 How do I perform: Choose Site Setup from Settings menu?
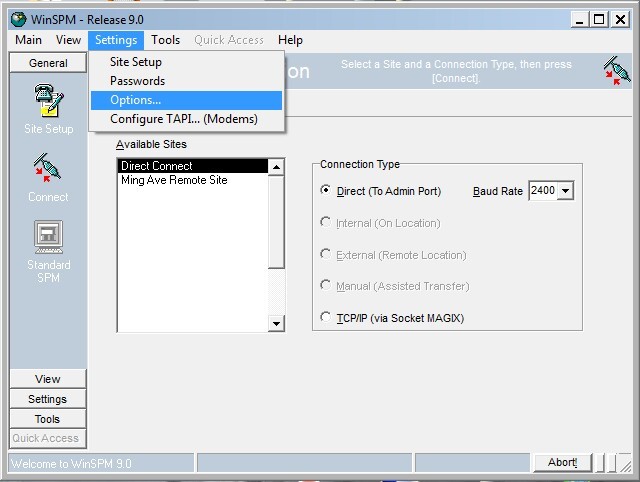click(187, 62)
